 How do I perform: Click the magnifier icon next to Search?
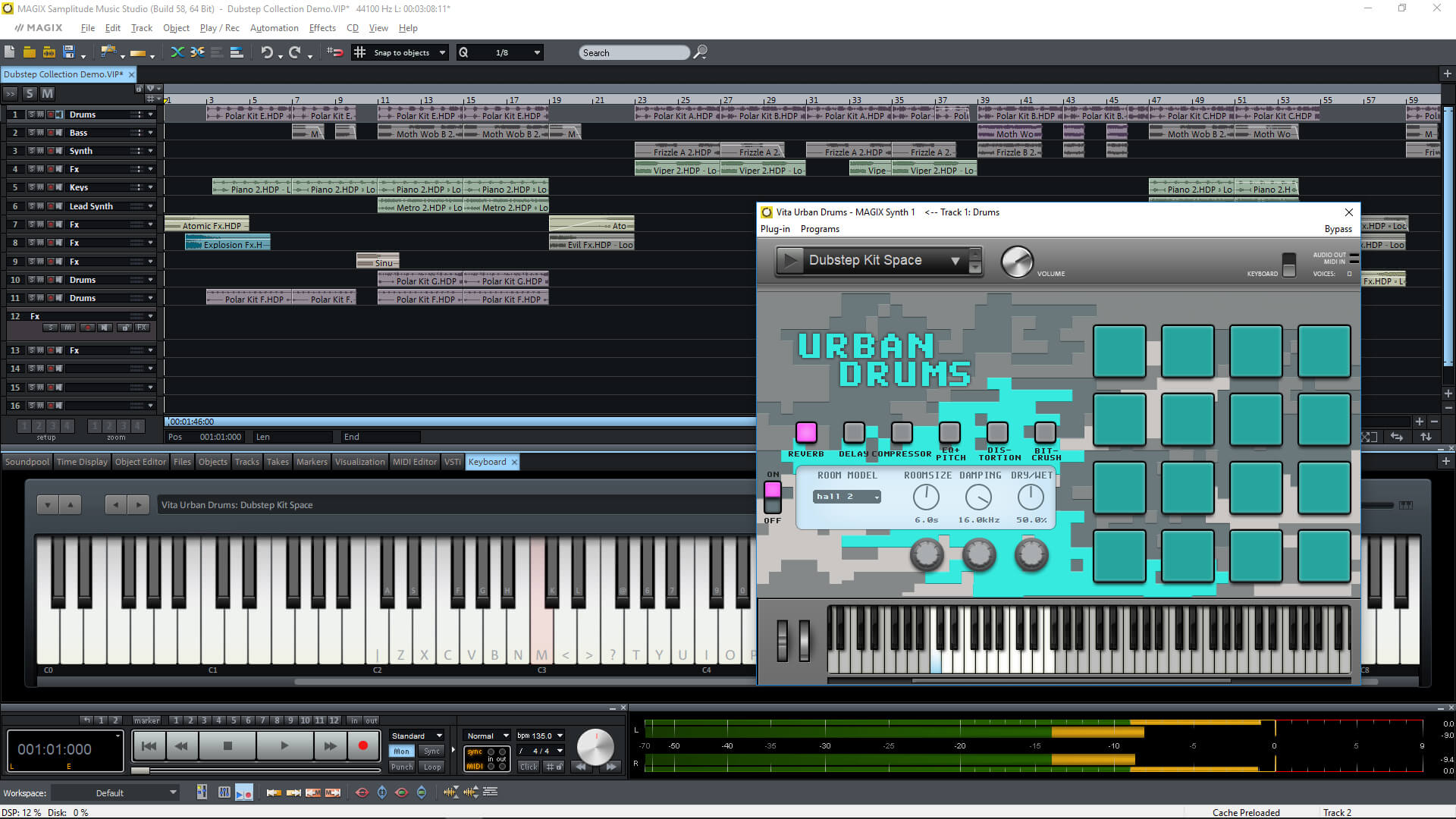click(701, 52)
